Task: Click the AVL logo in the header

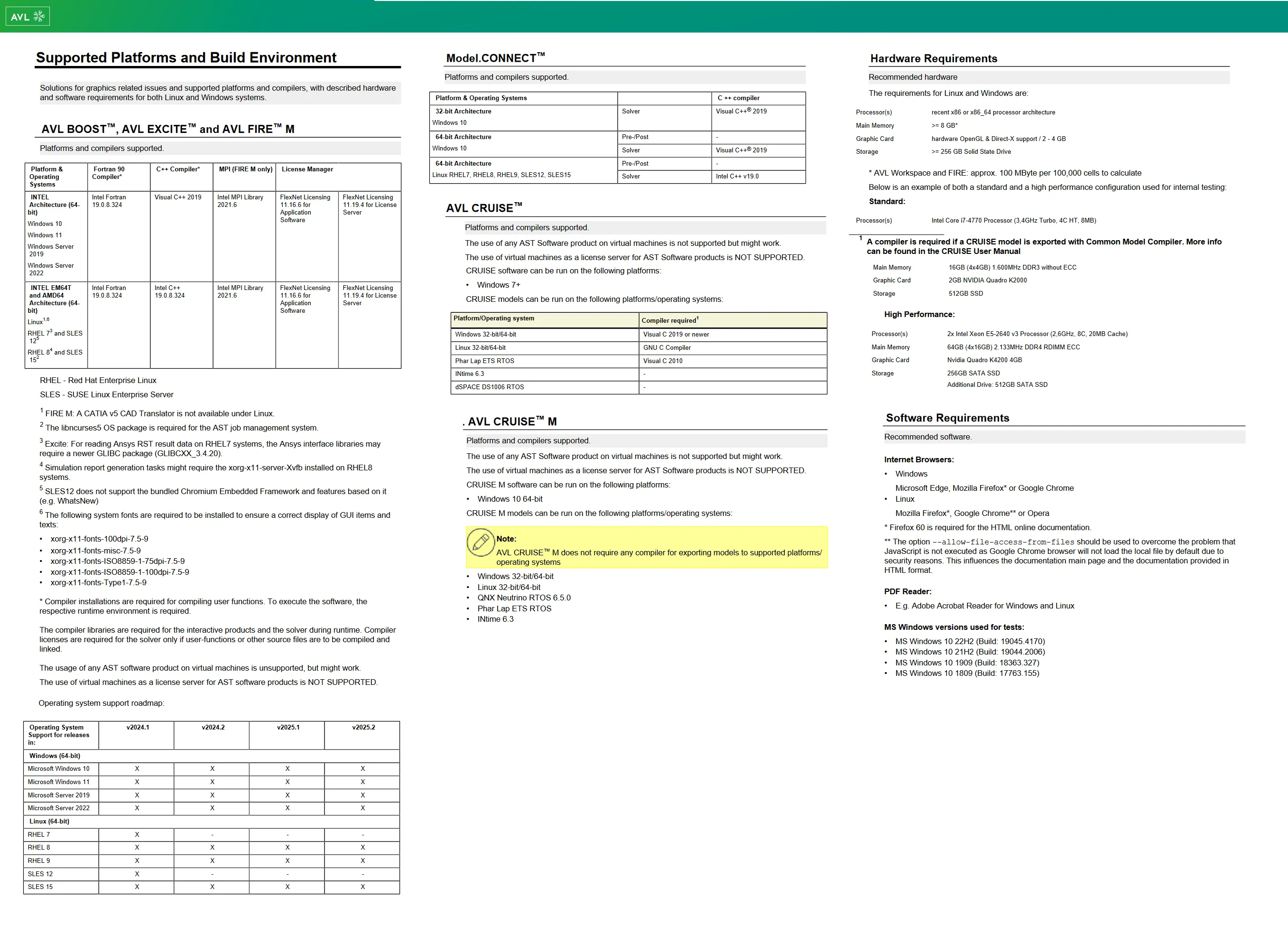Action: point(27,17)
